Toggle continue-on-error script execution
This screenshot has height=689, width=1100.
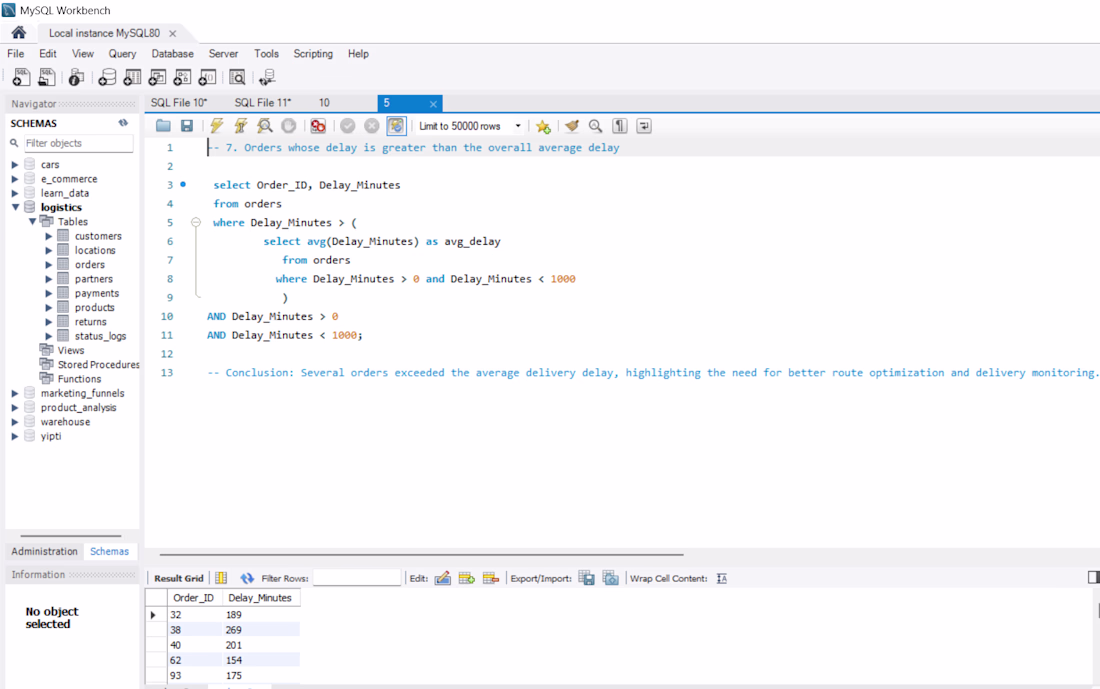tap(318, 126)
